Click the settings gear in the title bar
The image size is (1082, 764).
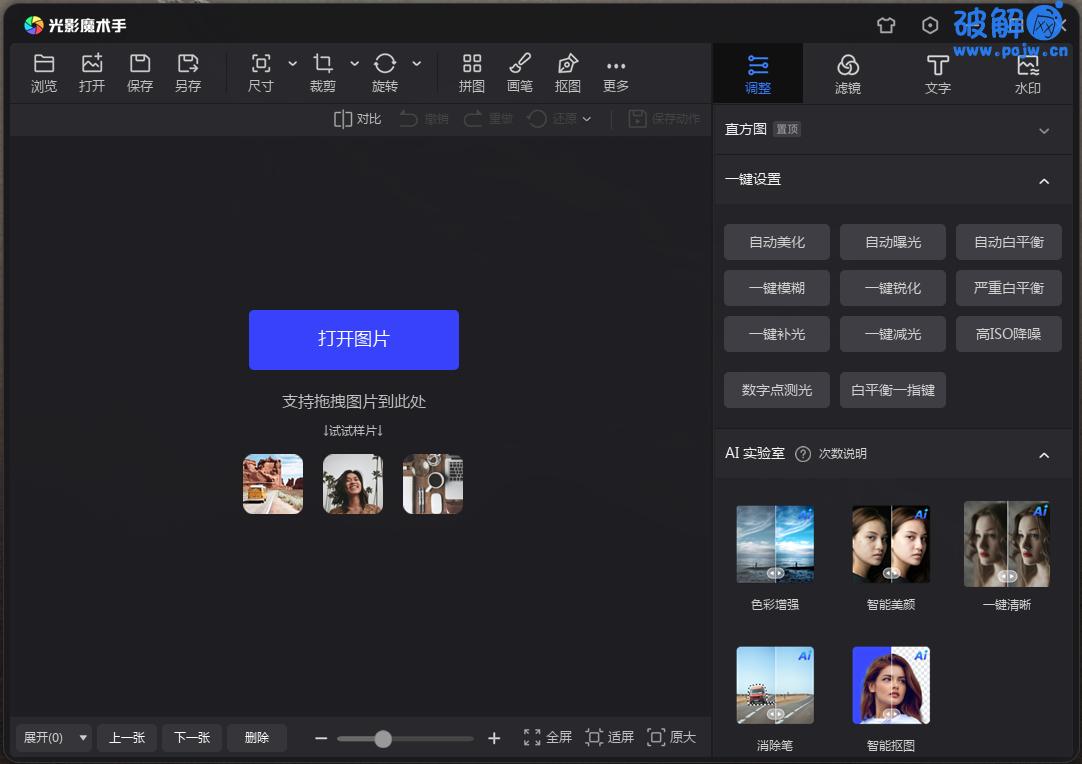pos(930,25)
